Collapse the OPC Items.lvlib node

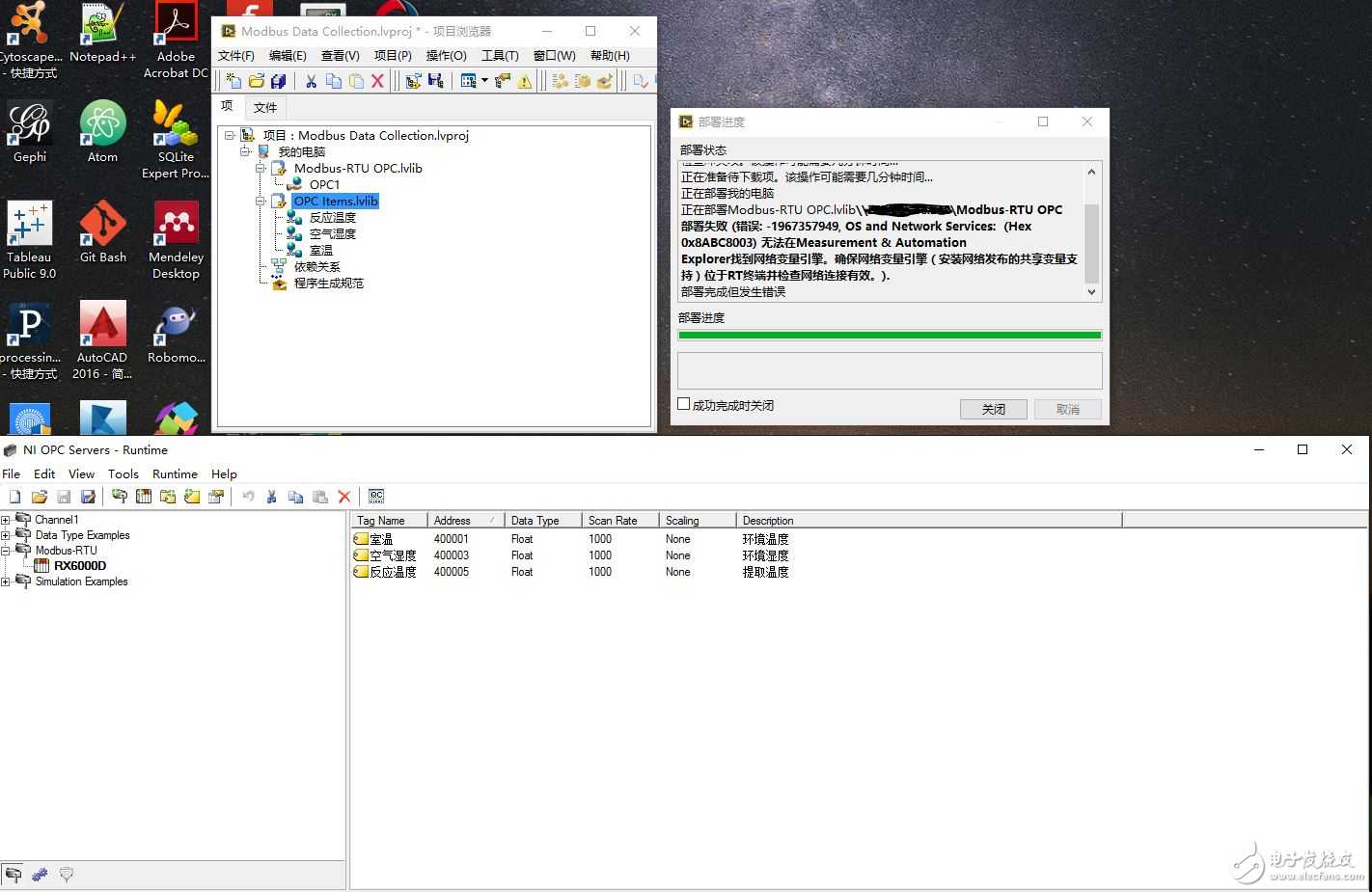(261, 201)
